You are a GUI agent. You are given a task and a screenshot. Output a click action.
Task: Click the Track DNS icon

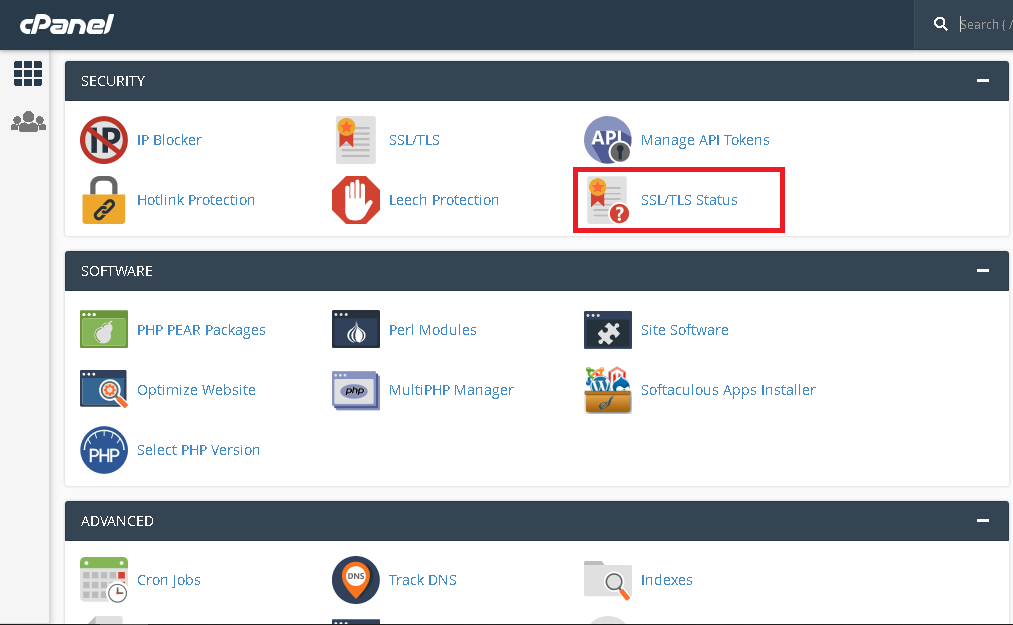pyautogui.click(x=356, y=580)
